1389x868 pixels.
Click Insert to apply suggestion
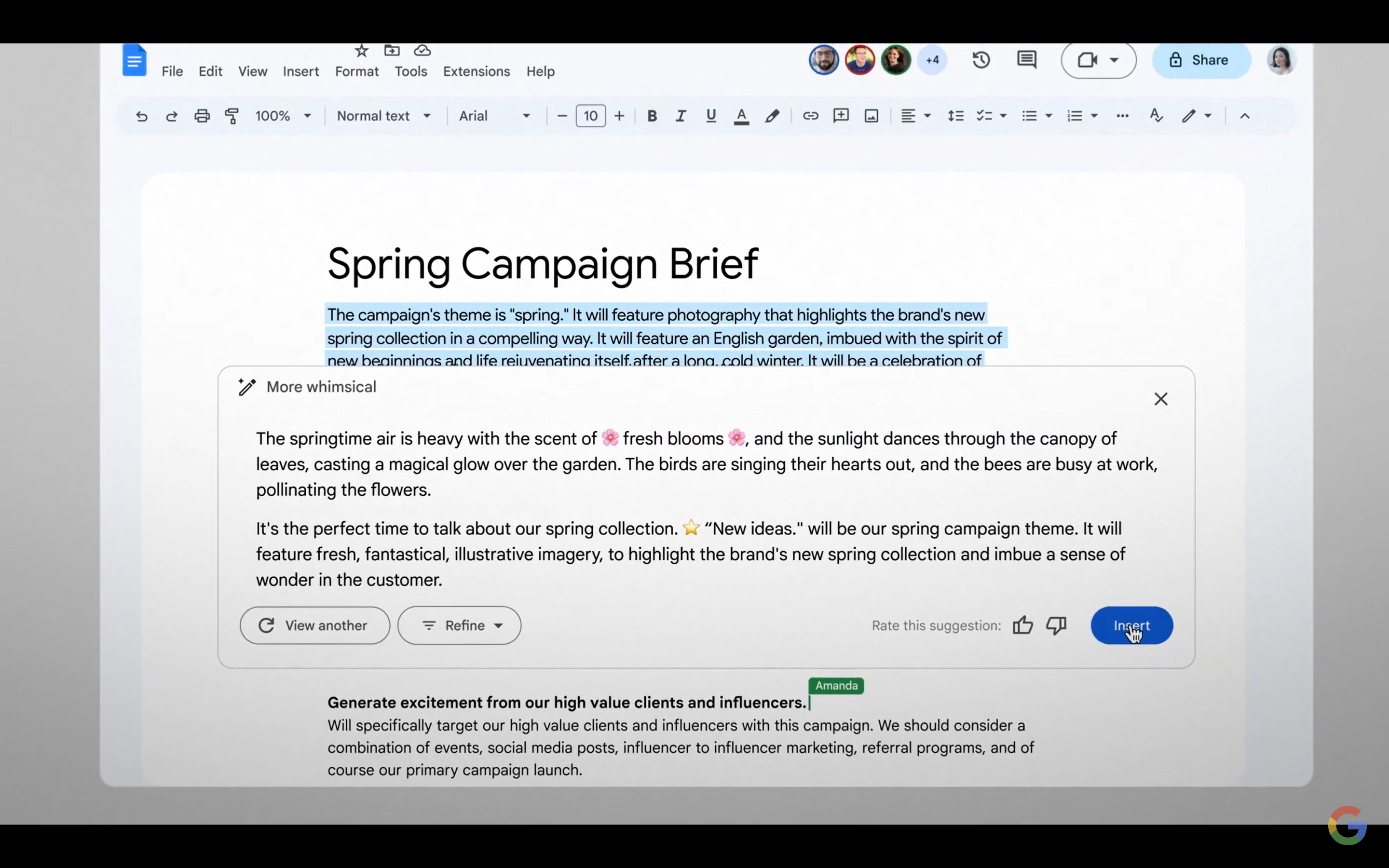pyautogui.click(x=1131, y=625)
